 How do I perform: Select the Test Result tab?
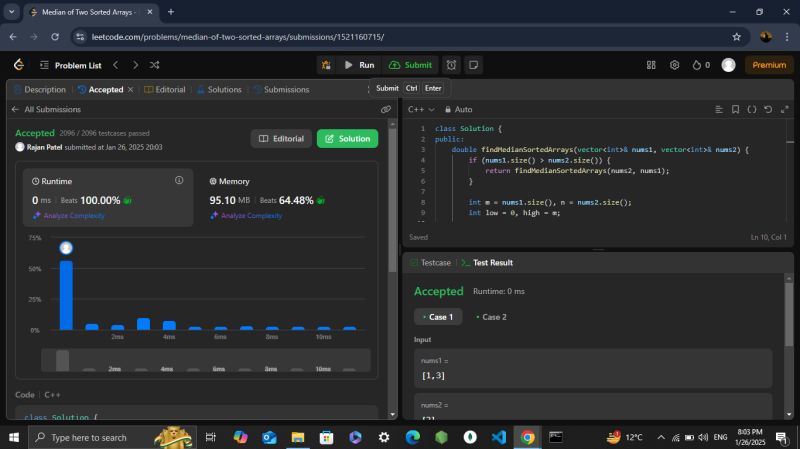tap(487, 262)
